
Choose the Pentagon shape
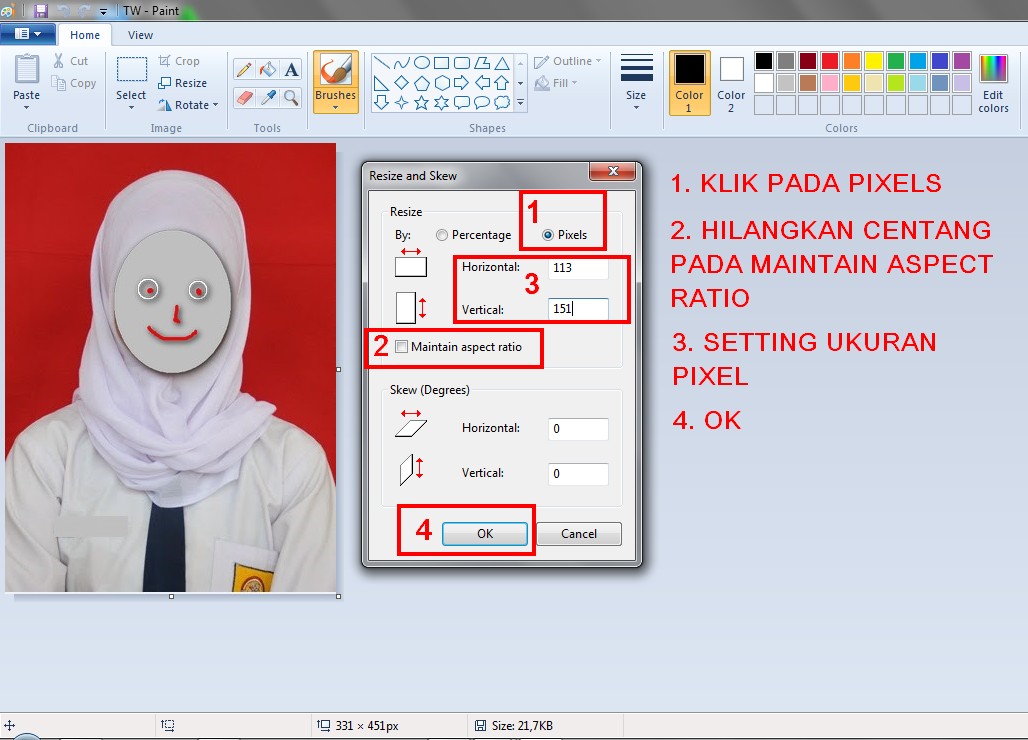422,83
